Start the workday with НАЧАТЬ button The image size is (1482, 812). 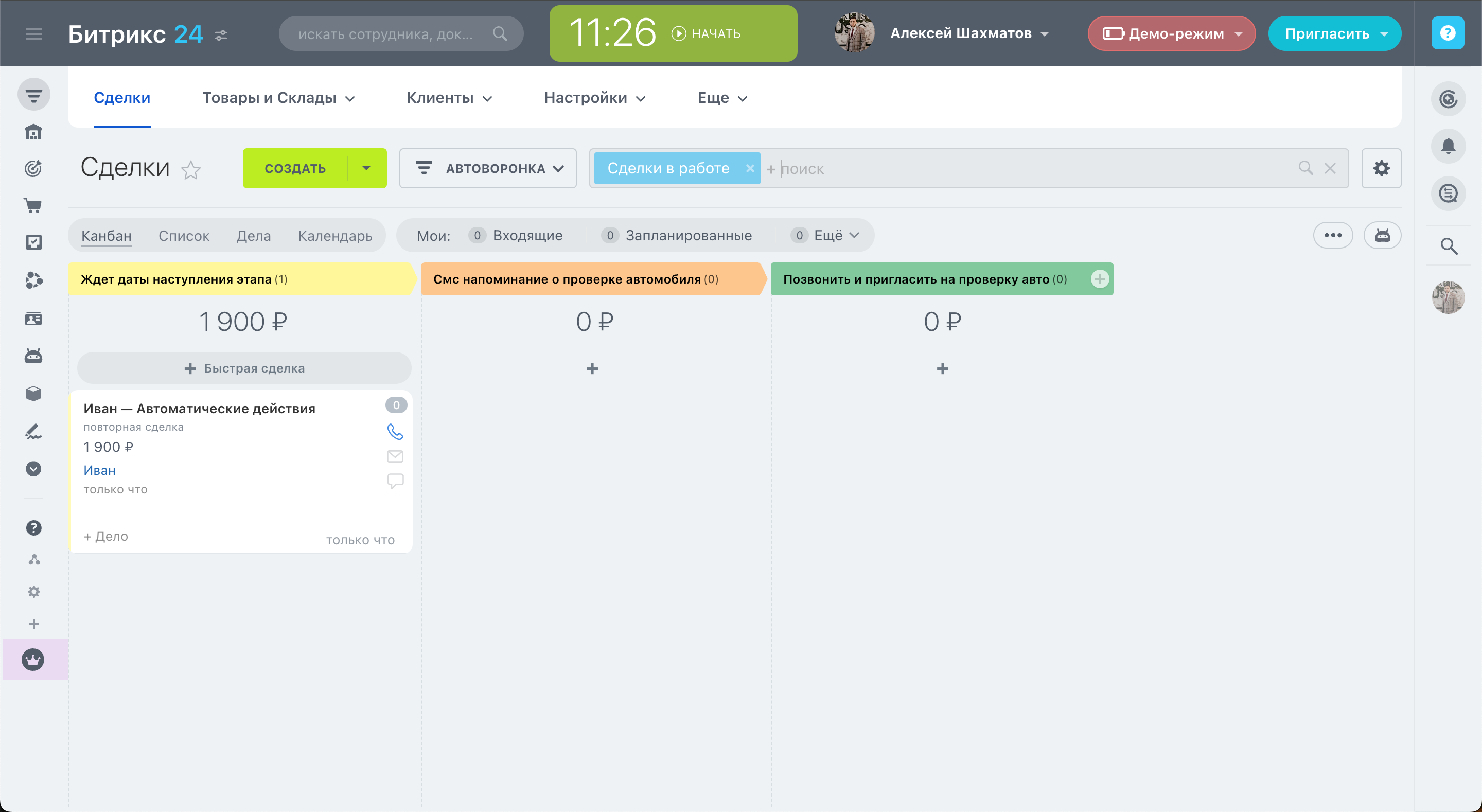click(x=707, y=33)
